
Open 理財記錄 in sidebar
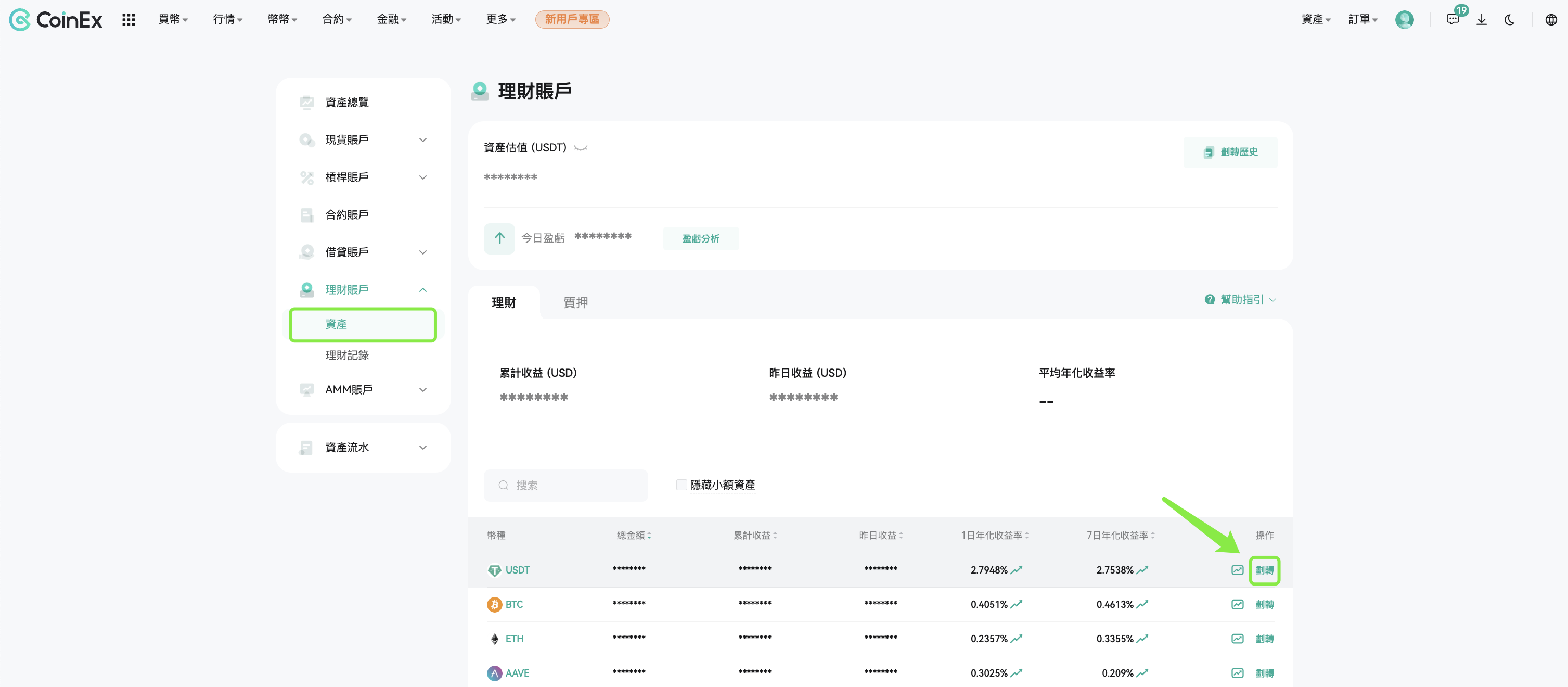pyautogui.click(x=347, y=355)
